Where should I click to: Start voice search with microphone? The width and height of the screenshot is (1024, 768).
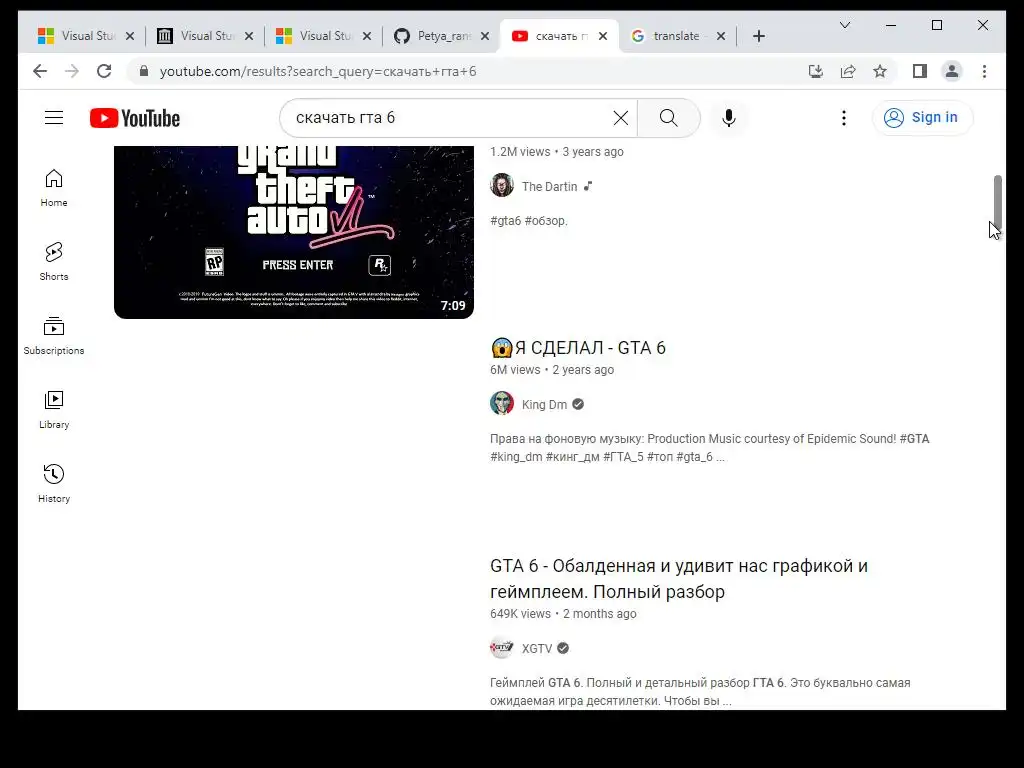click(x=729, y=118)
